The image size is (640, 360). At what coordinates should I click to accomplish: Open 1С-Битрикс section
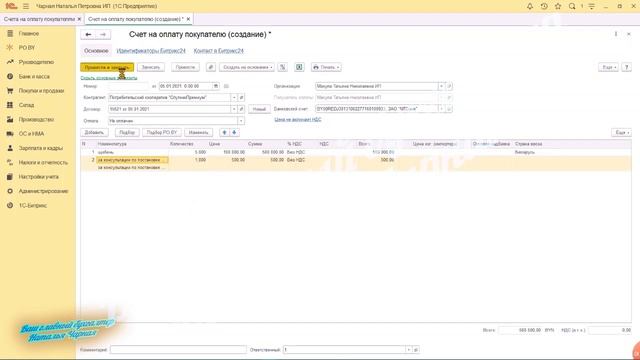33,205
